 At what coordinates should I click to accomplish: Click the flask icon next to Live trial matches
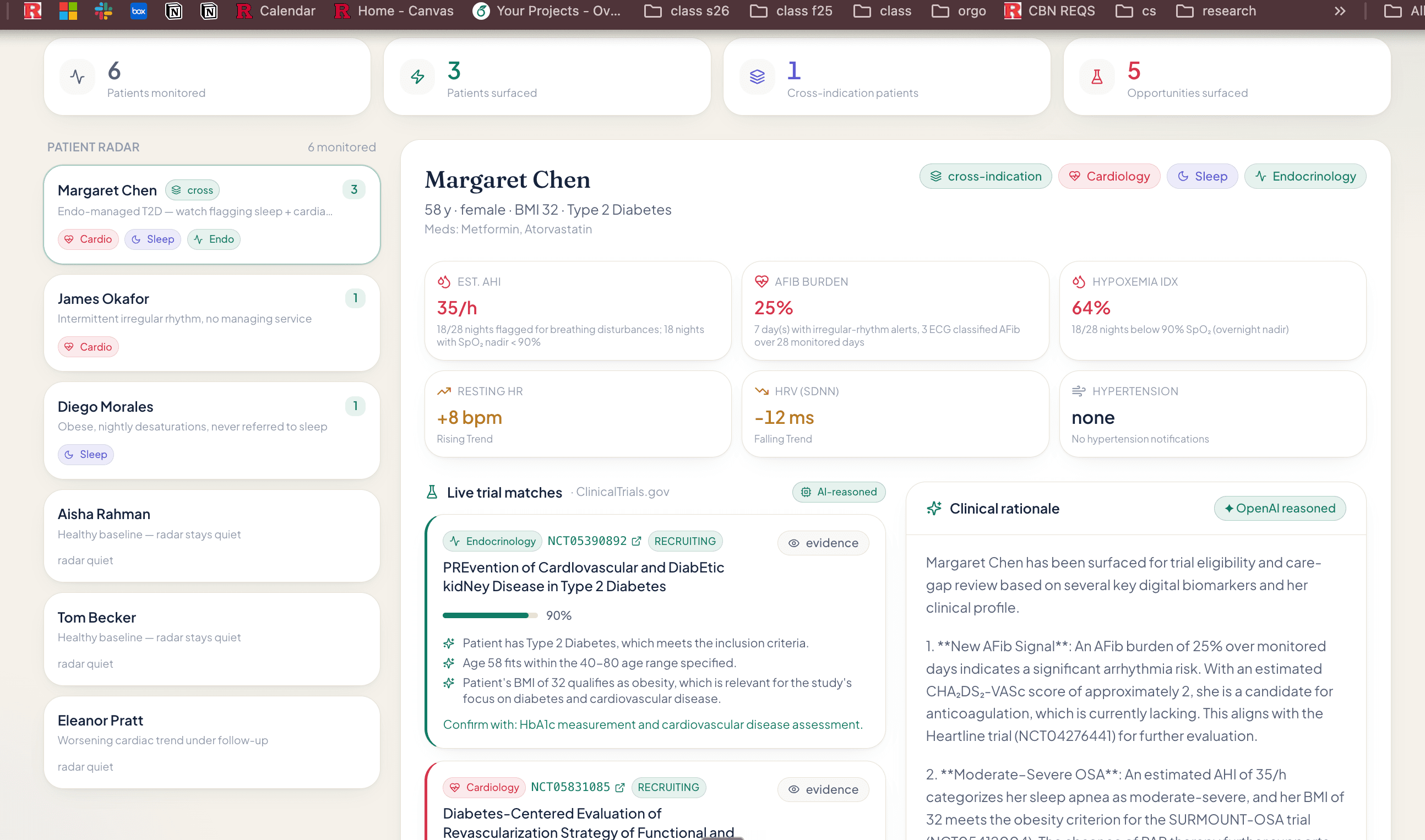click(432, 492)
